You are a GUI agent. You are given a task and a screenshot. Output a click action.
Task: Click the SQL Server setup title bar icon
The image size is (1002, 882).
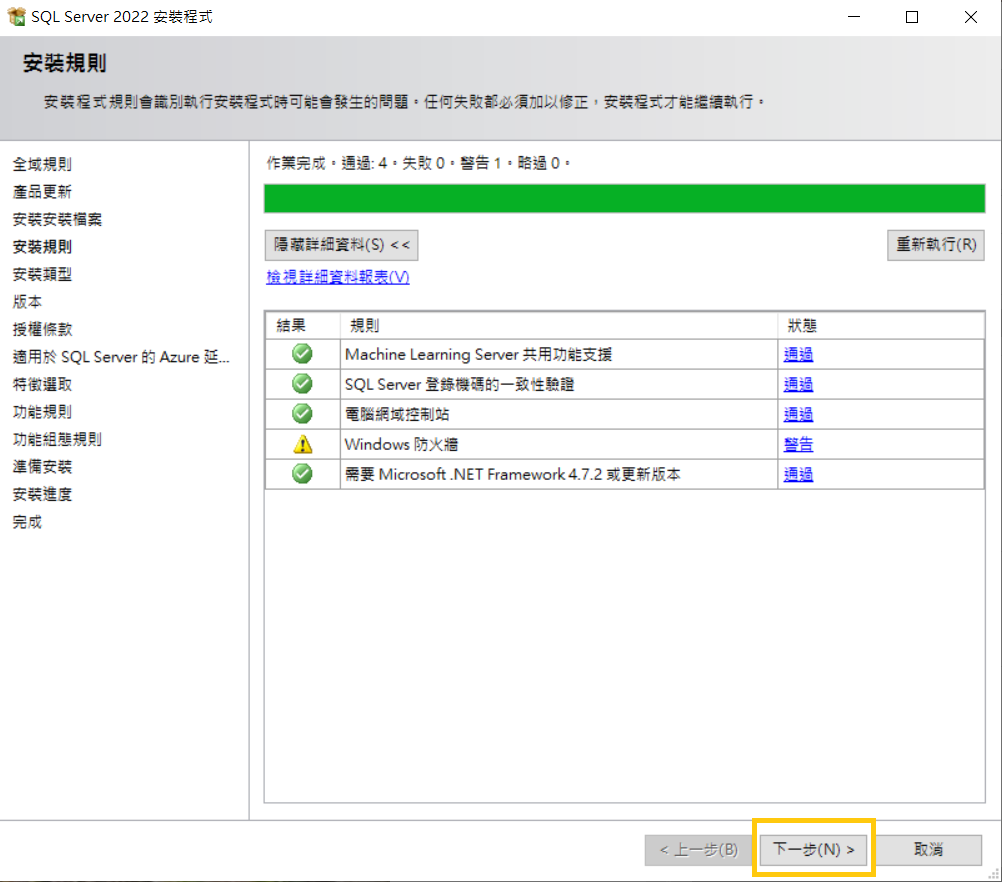(x=16, y=16)
